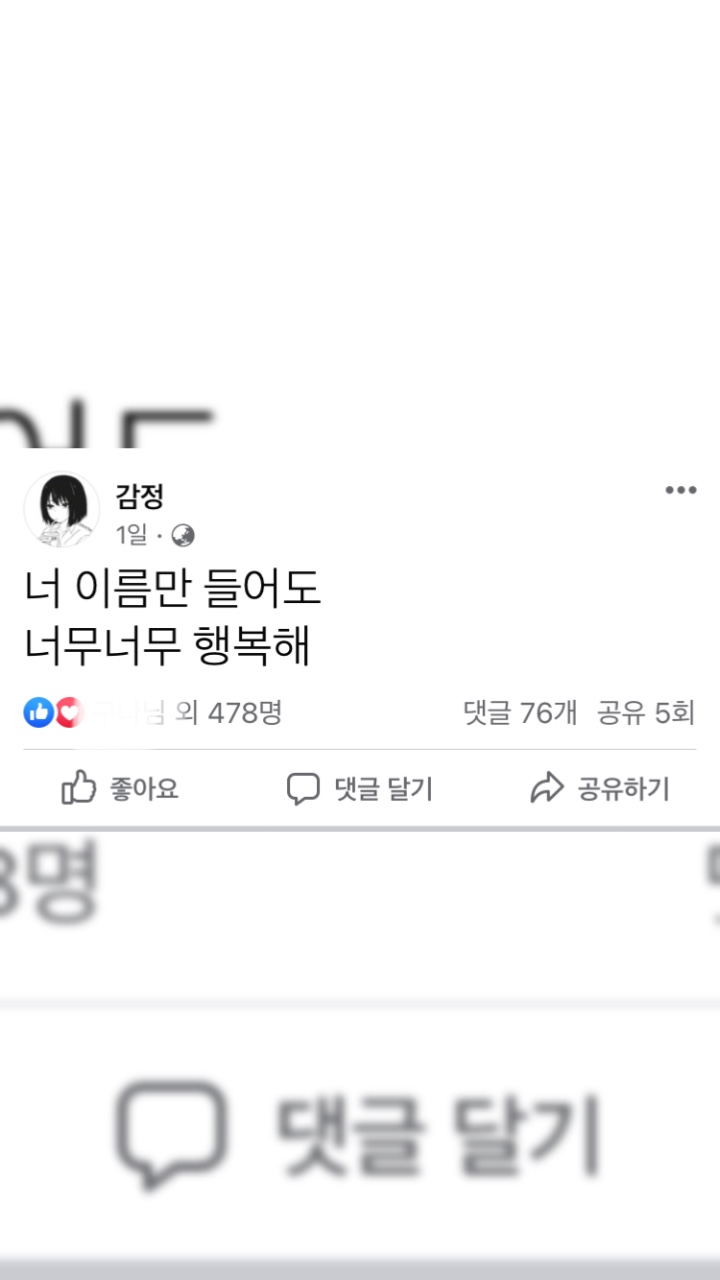Click the share arrow icon

click(x=547, y=789)
